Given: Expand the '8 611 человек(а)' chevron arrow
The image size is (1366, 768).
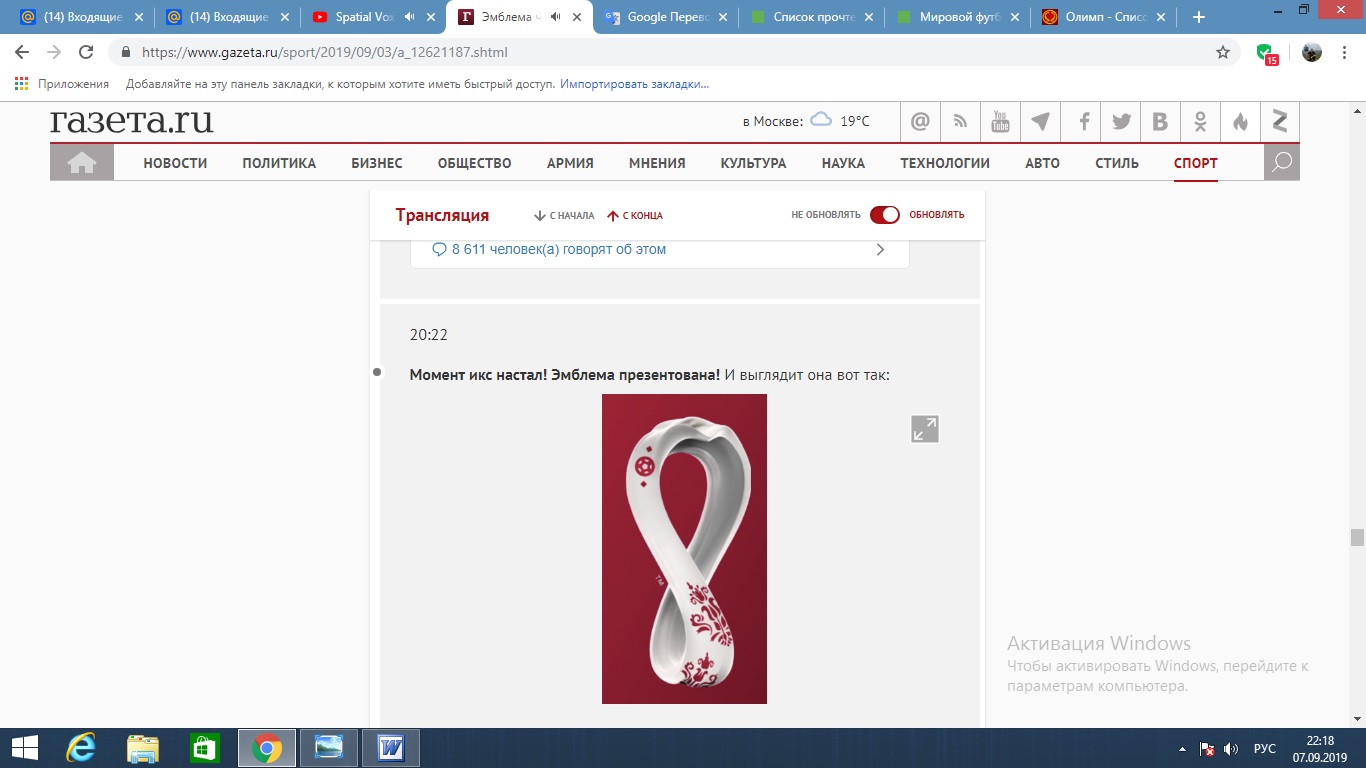Looking at the screenshot, I should [x=880, y=250].
